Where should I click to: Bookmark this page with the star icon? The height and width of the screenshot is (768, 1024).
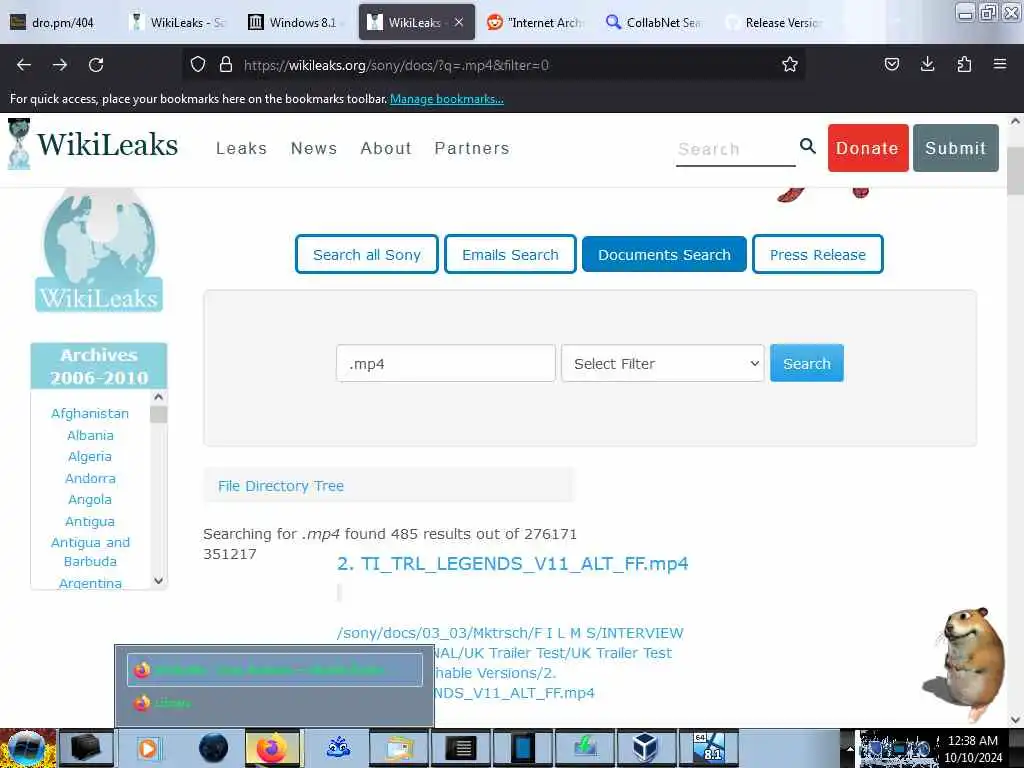pyautogui.click(x=790, y=64)
